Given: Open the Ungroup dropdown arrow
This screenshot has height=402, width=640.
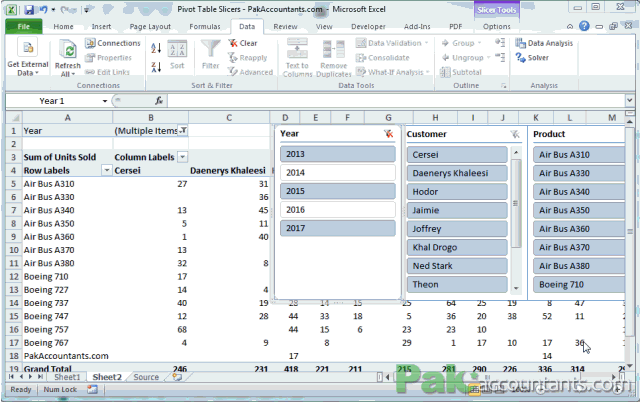Looking at the screenshot, I should [x=488, y=58].
